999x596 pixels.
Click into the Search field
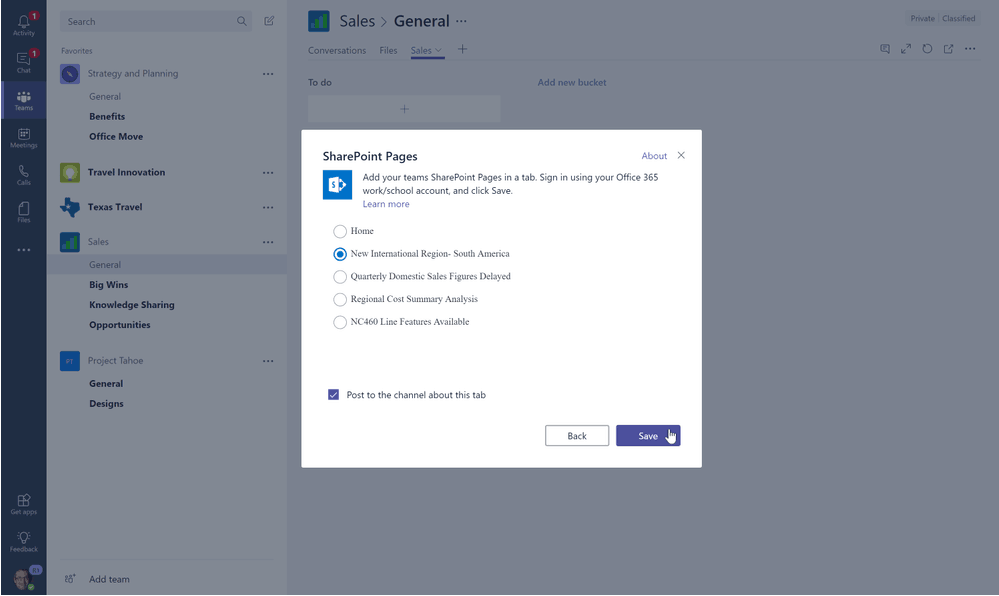click(x=156, y=22)
